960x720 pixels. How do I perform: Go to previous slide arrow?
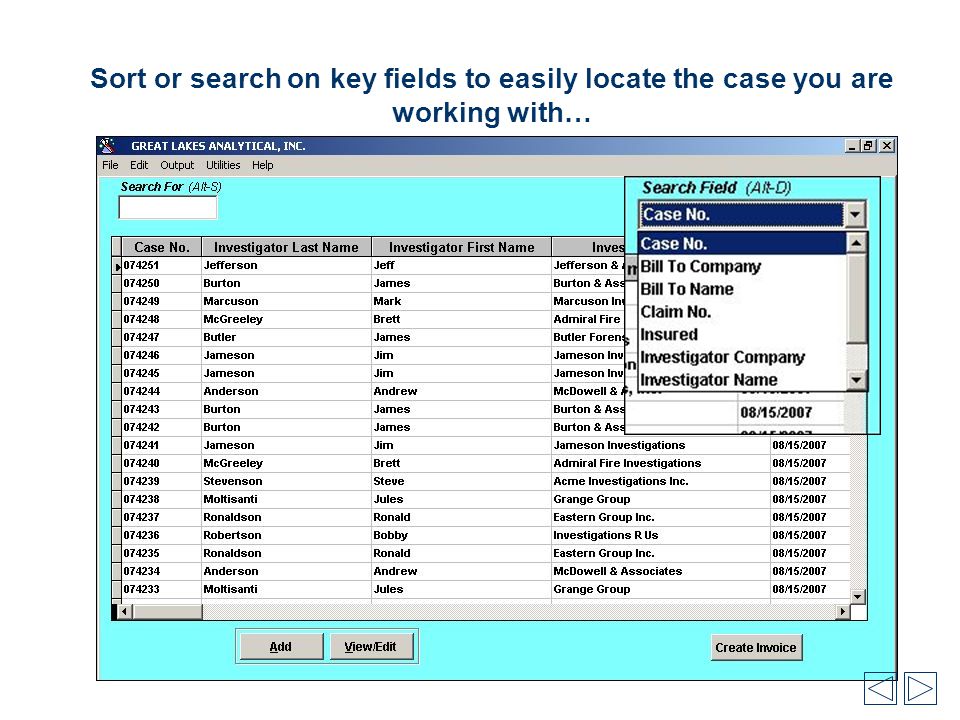pos(880,688)
